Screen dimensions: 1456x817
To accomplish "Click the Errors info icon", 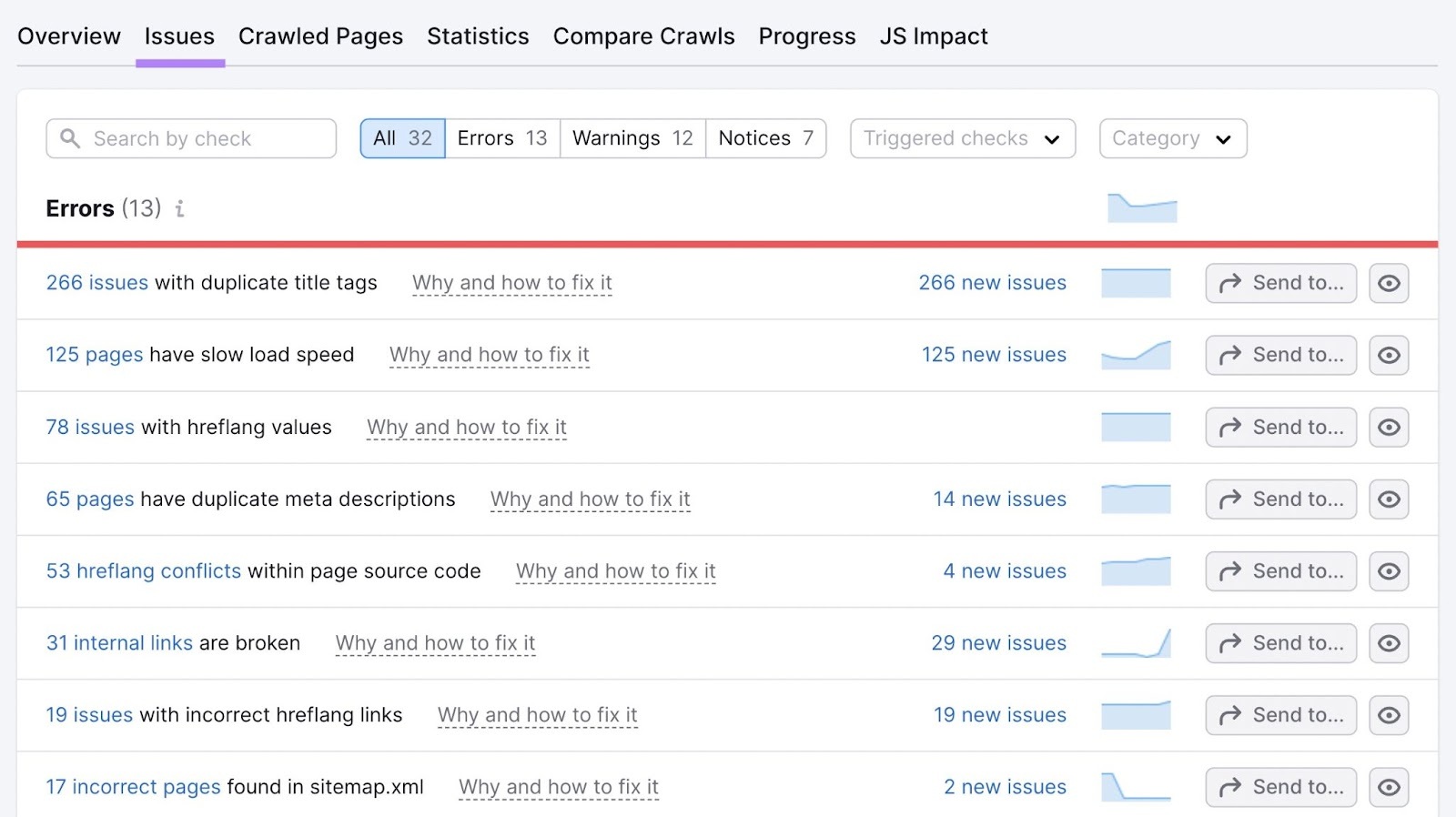I will pyautogui.click(x=180, y=209).
